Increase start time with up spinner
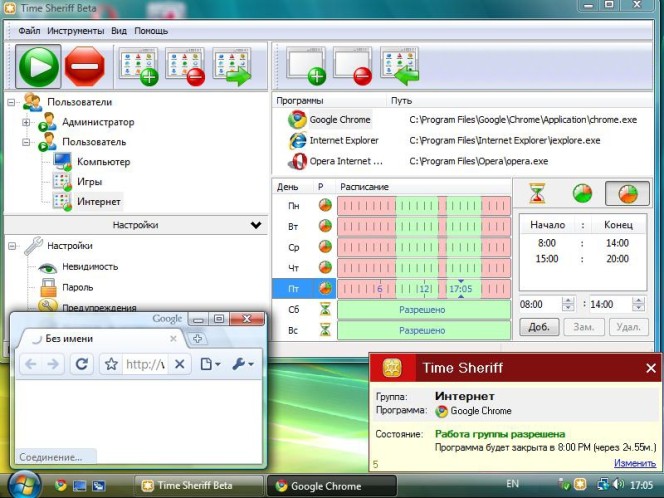Image resolution: width=664 pixels, height=498 pixels. click(568, 300)
